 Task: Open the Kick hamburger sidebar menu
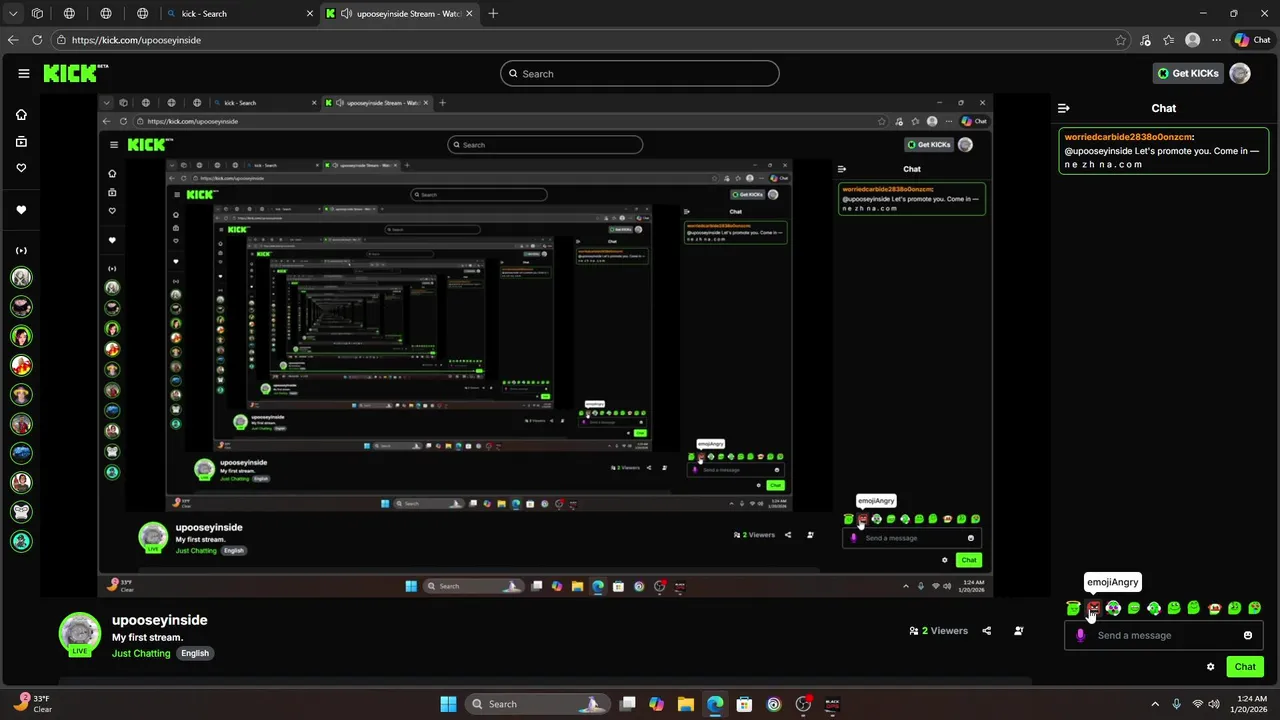click(x=24, y=73)
